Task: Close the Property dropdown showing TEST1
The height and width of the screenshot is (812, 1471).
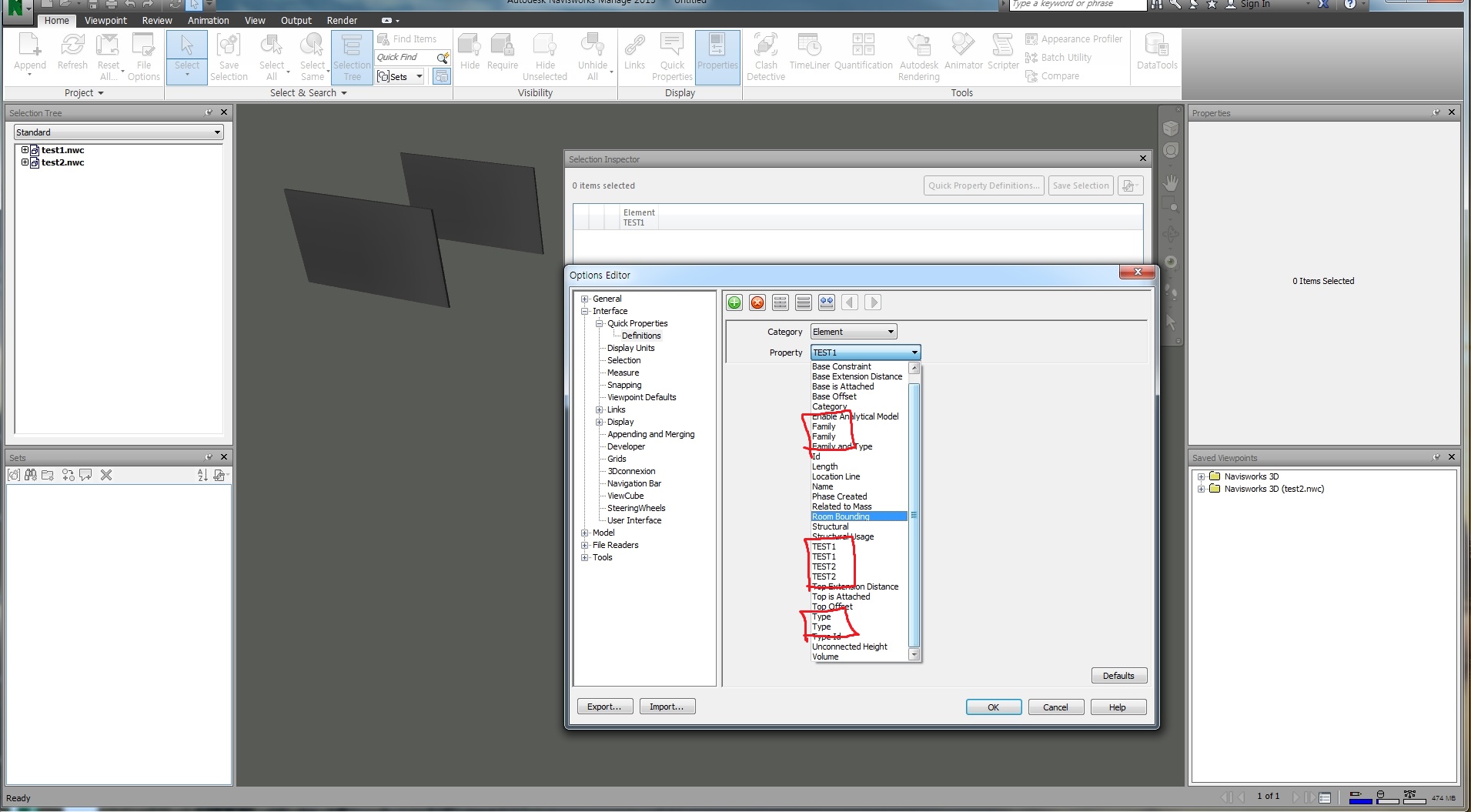Action: tap(865, 353)
